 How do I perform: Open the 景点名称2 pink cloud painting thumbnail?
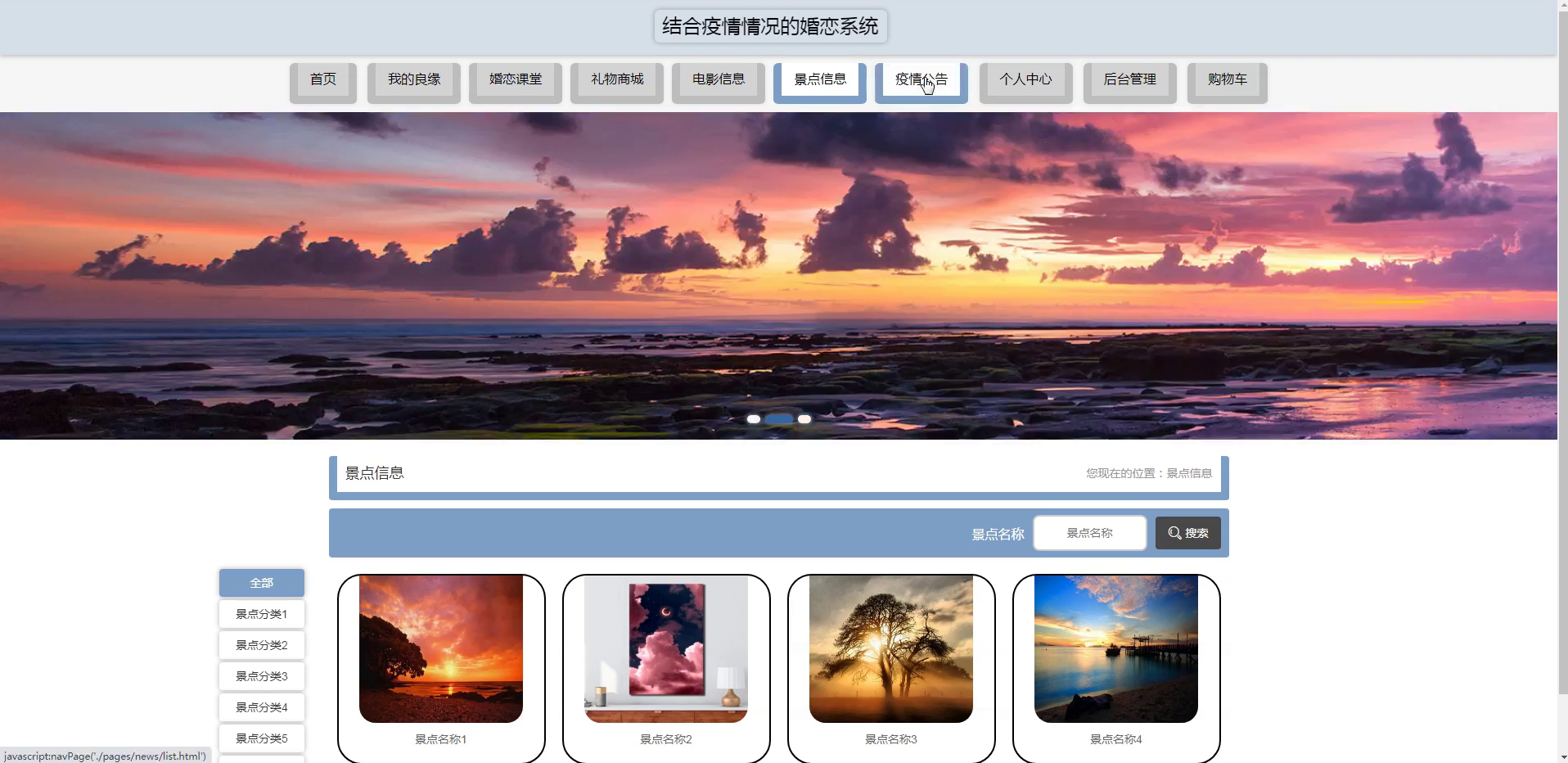[666, 648]
